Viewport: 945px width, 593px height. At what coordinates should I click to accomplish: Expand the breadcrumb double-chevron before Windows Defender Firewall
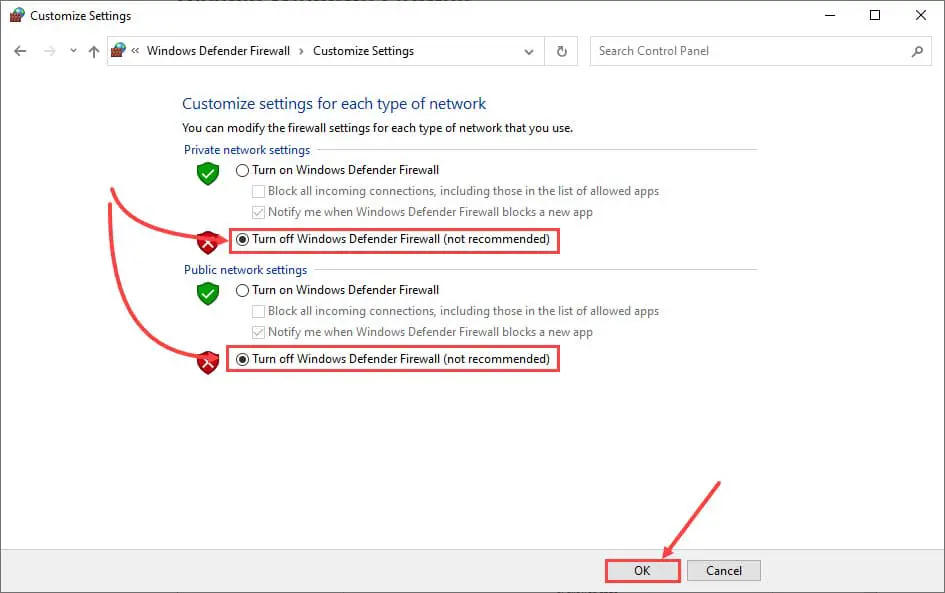coord(135,51)
